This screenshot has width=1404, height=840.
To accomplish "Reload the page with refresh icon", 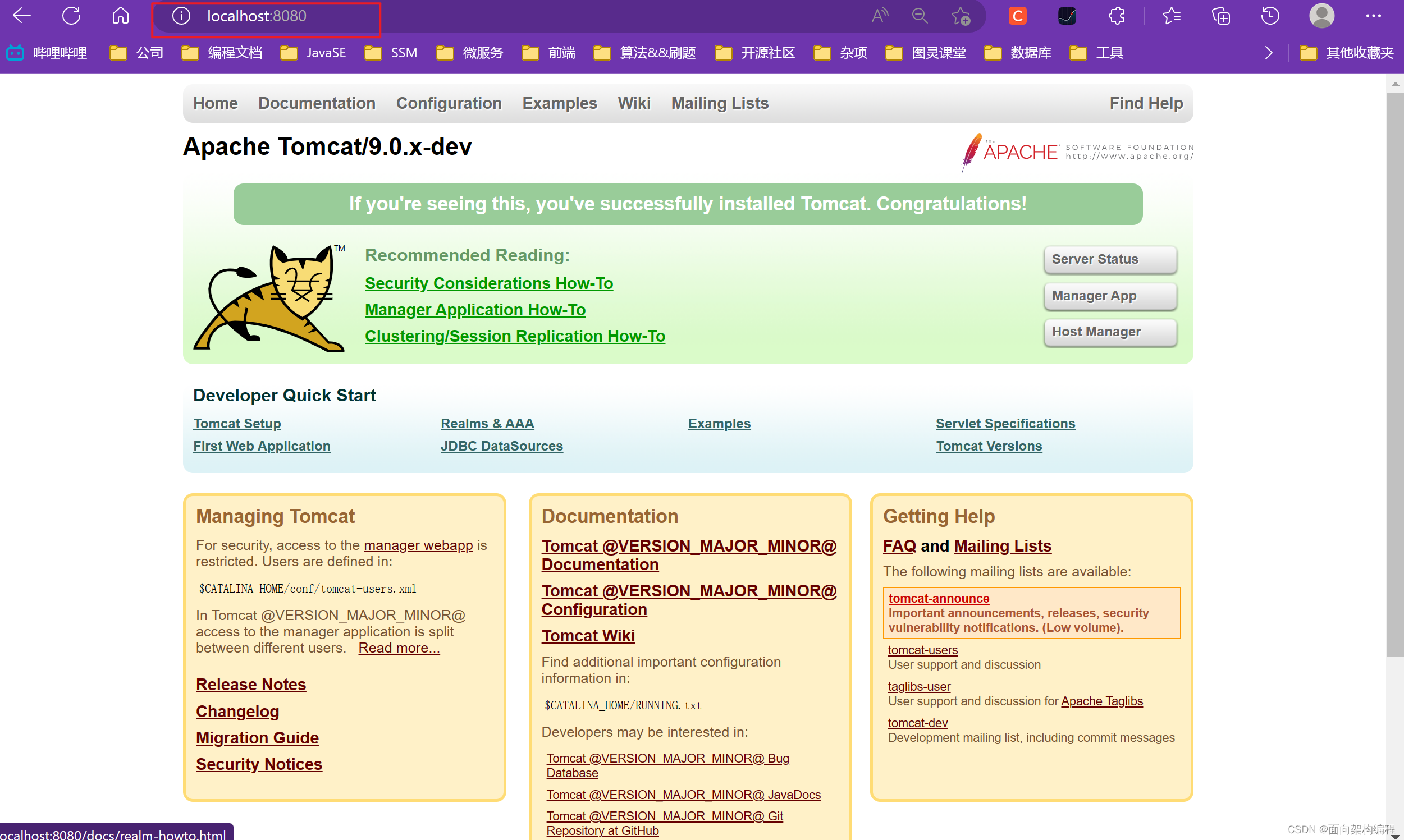I will click(71, 16).
